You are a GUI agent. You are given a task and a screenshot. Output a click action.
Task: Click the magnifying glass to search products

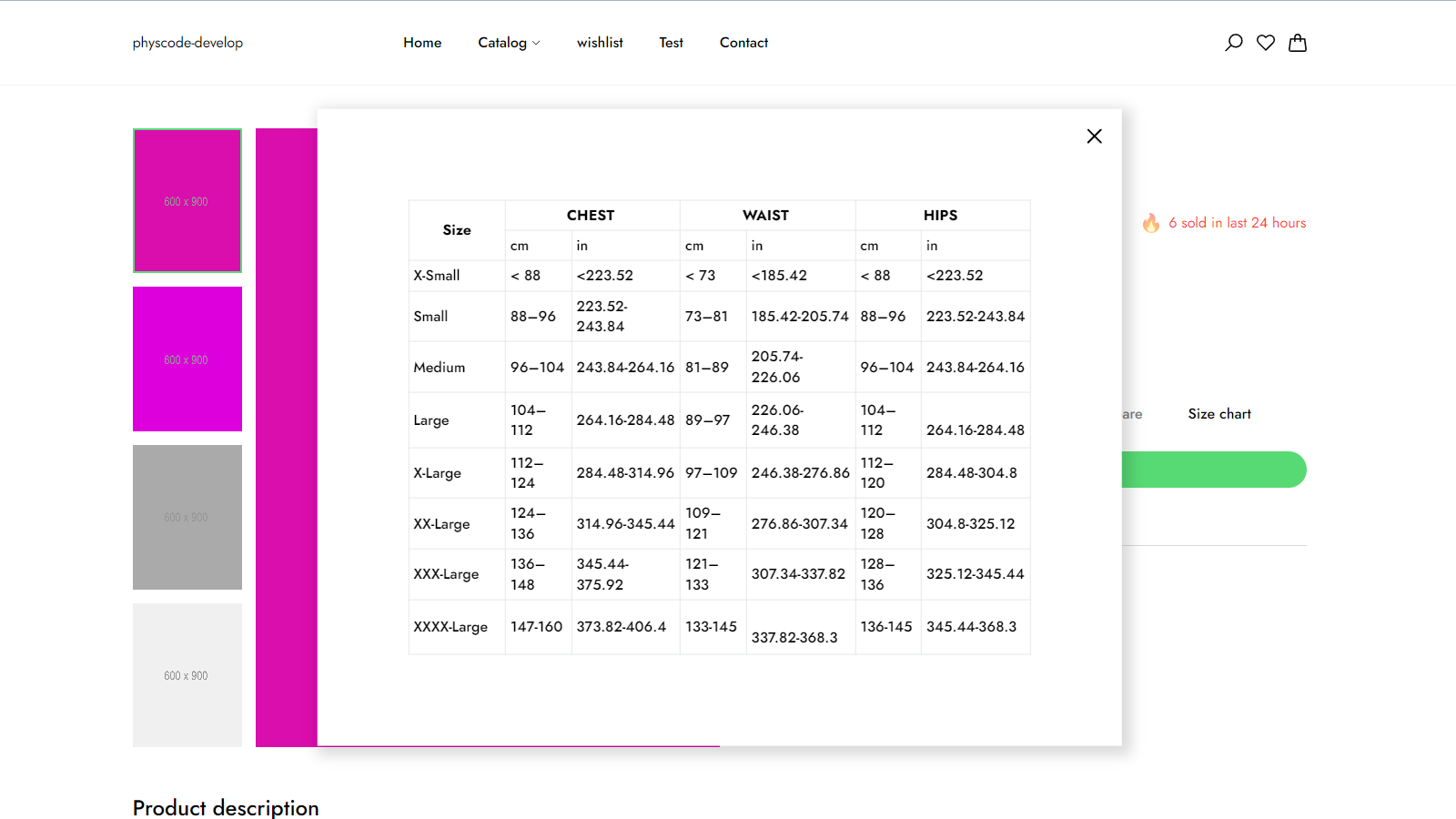(x=1234, y=42)
